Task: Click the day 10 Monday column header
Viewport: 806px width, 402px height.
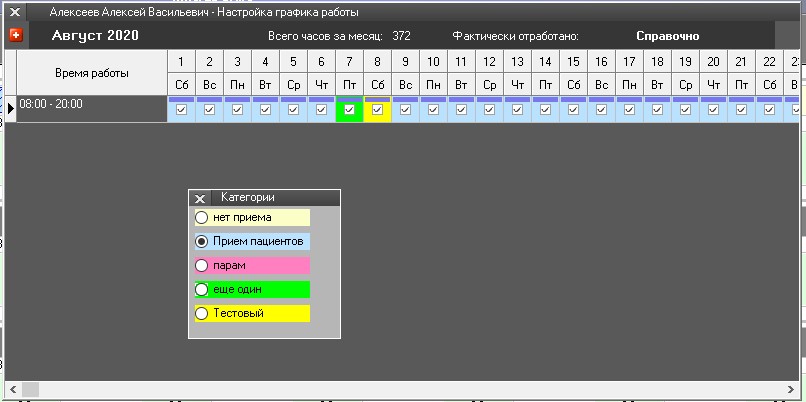Action: (x=433, y=71)
